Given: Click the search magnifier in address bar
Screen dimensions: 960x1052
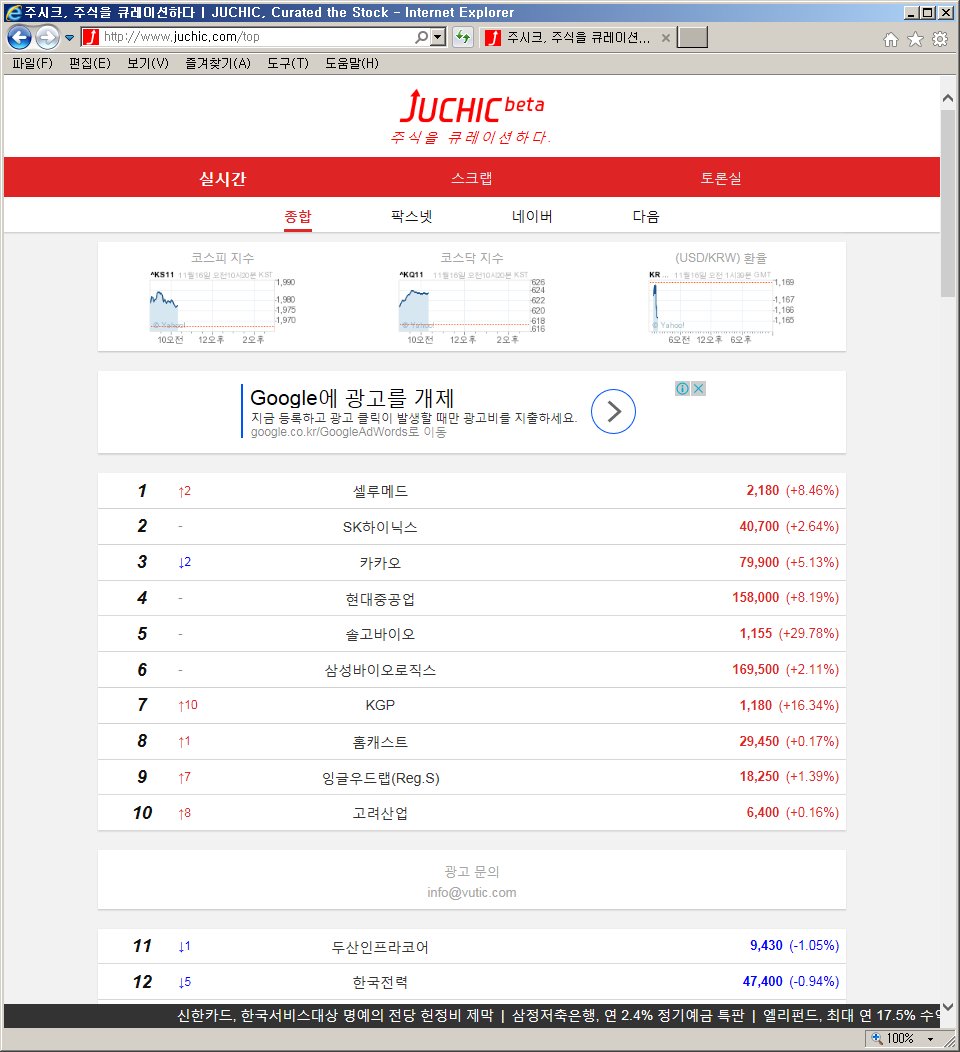Looking at the screenshot, I should (x=421, y=38).
